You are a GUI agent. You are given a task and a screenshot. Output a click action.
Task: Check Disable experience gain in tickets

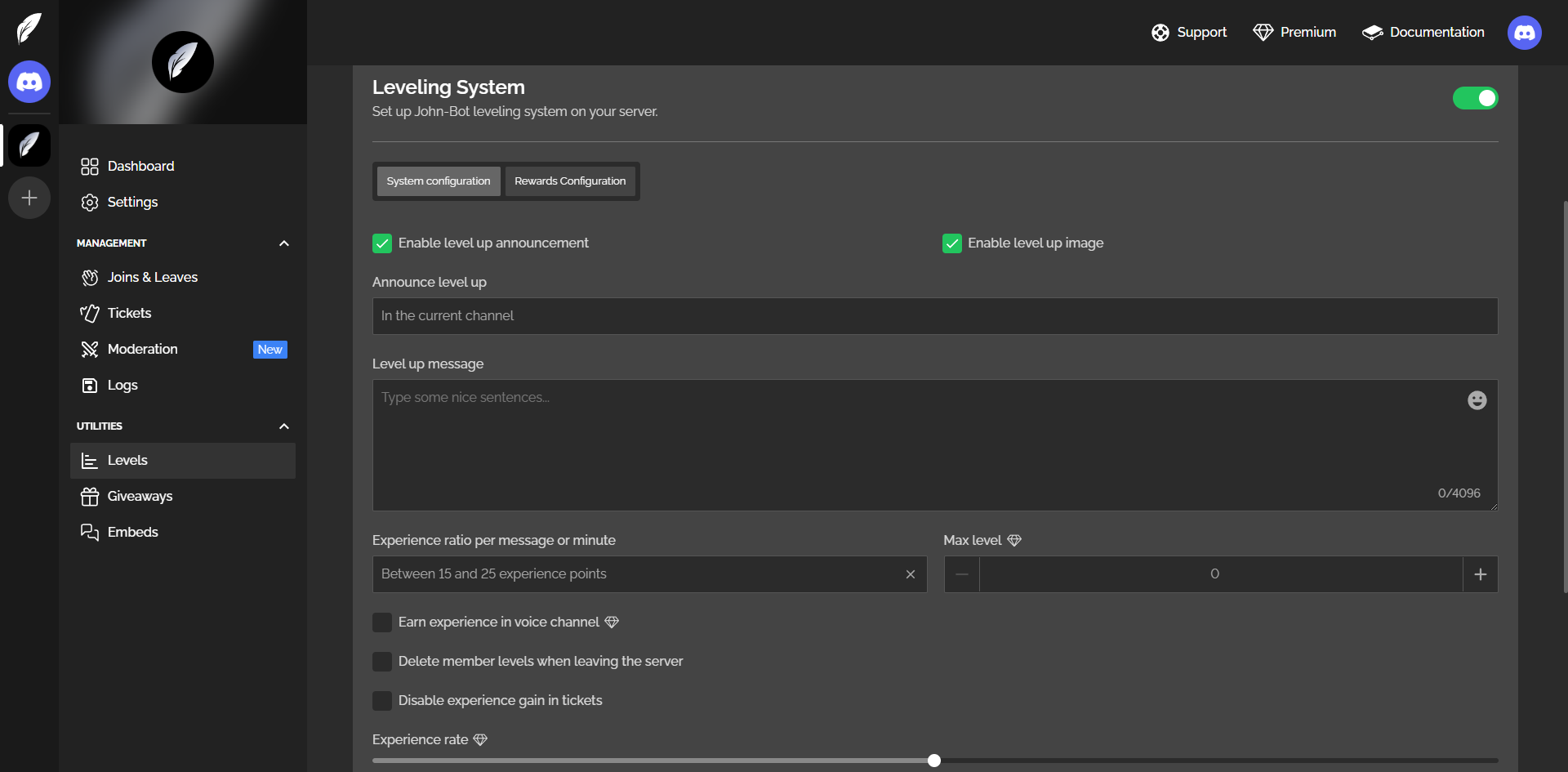[x=382, y=701]
